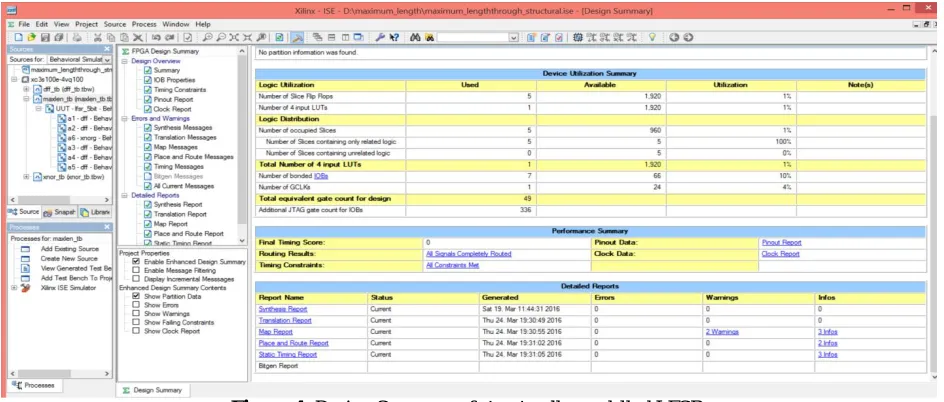Image resolution: width=944 pixels, height=402 pixels.
Task: Click the Delete X toolbar icon
Action: (138, 37)
